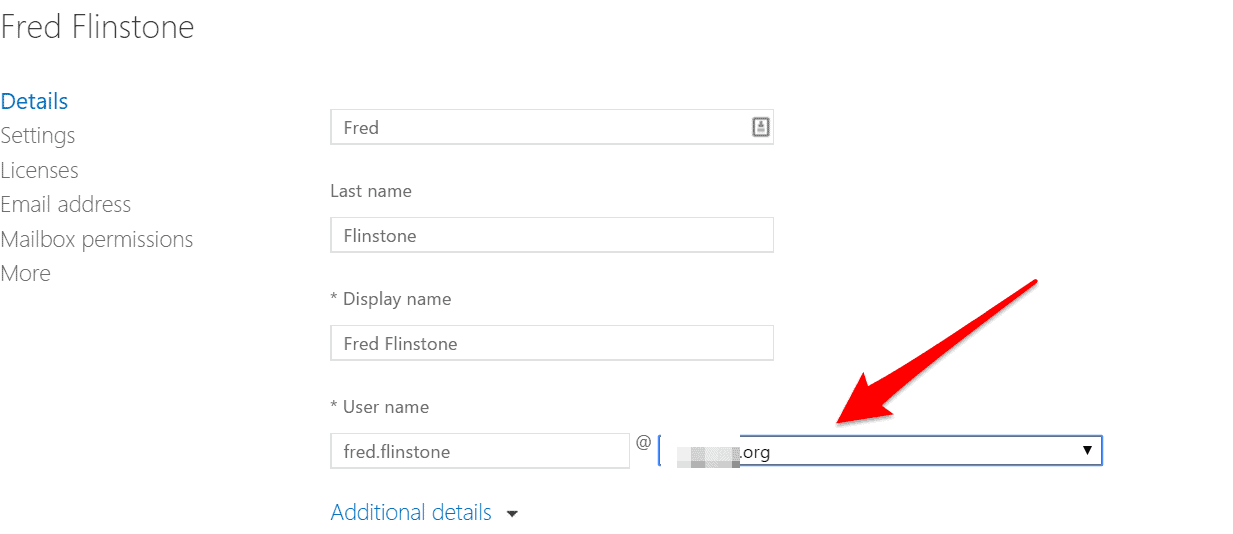Click the first name field containing Fred
Image resolution: width=1233 pixels, height=534 pixels.
pos(552,127)
